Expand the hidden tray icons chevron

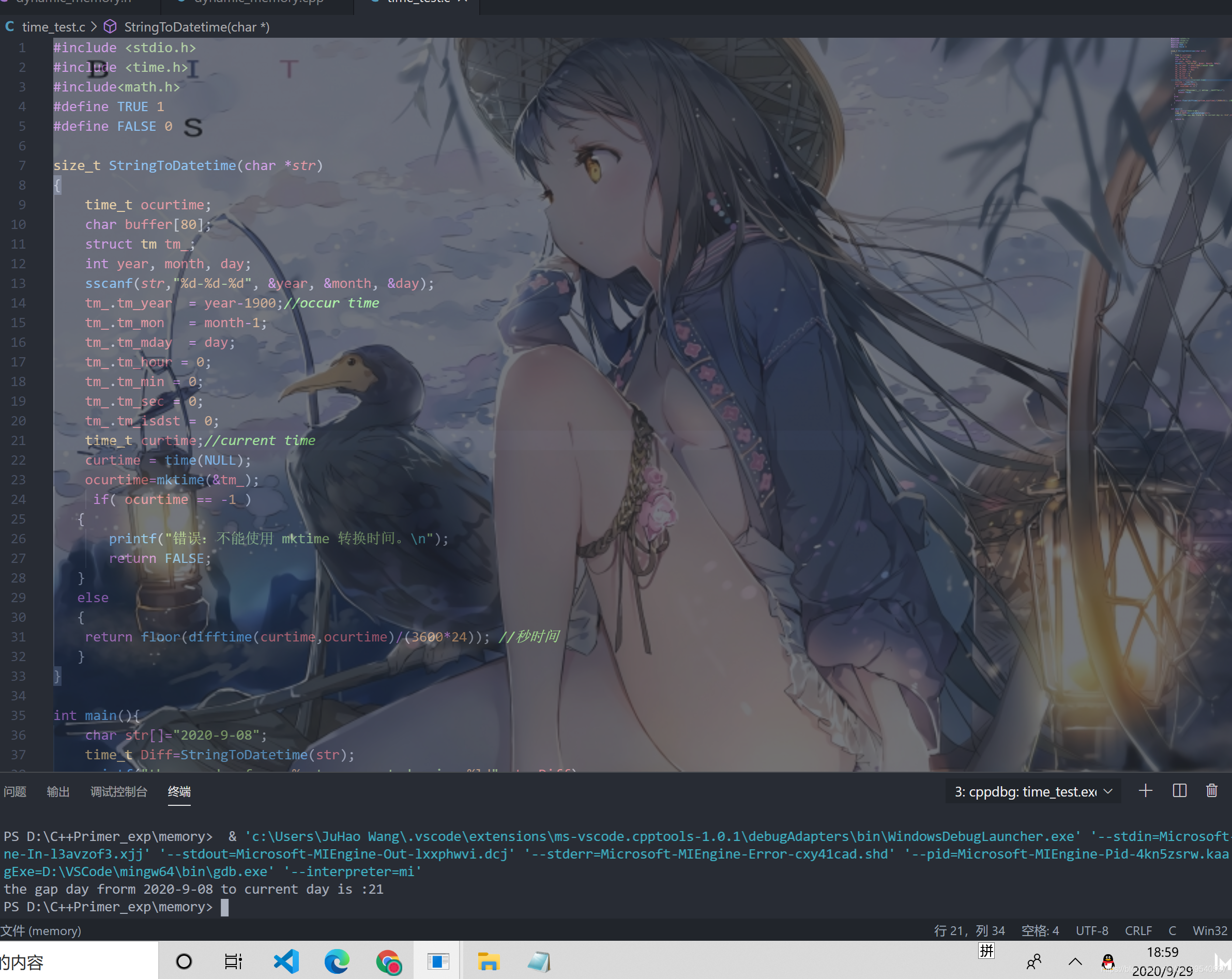click(x=1075, y=962)
